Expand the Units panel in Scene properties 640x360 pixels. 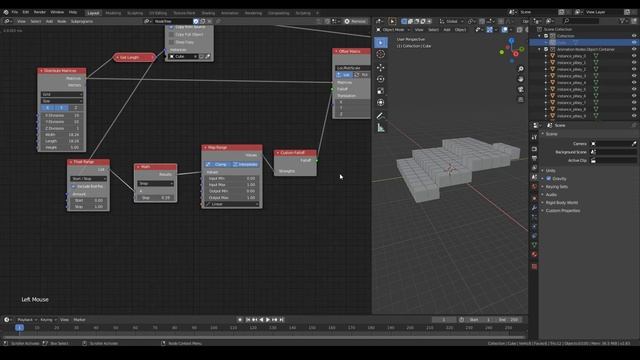[x=551, y=171]
